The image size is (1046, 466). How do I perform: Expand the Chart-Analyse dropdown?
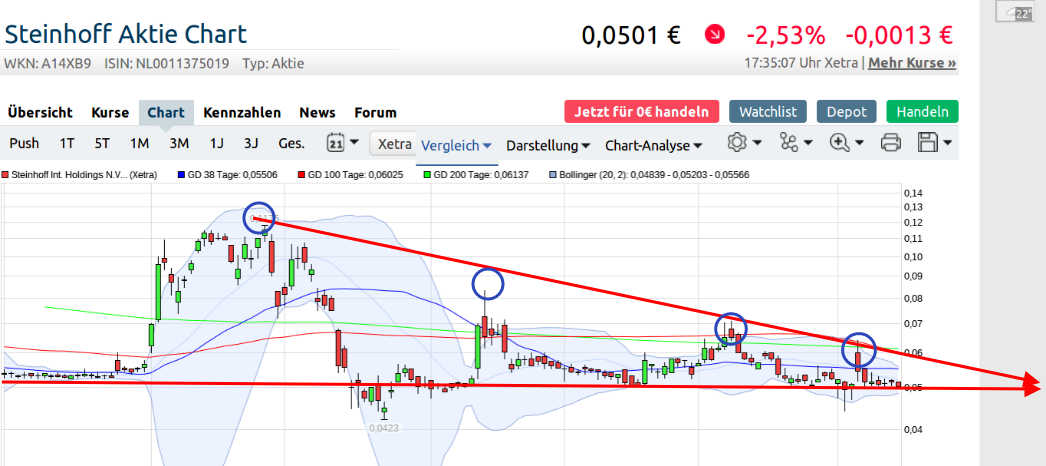click(654, 145)
